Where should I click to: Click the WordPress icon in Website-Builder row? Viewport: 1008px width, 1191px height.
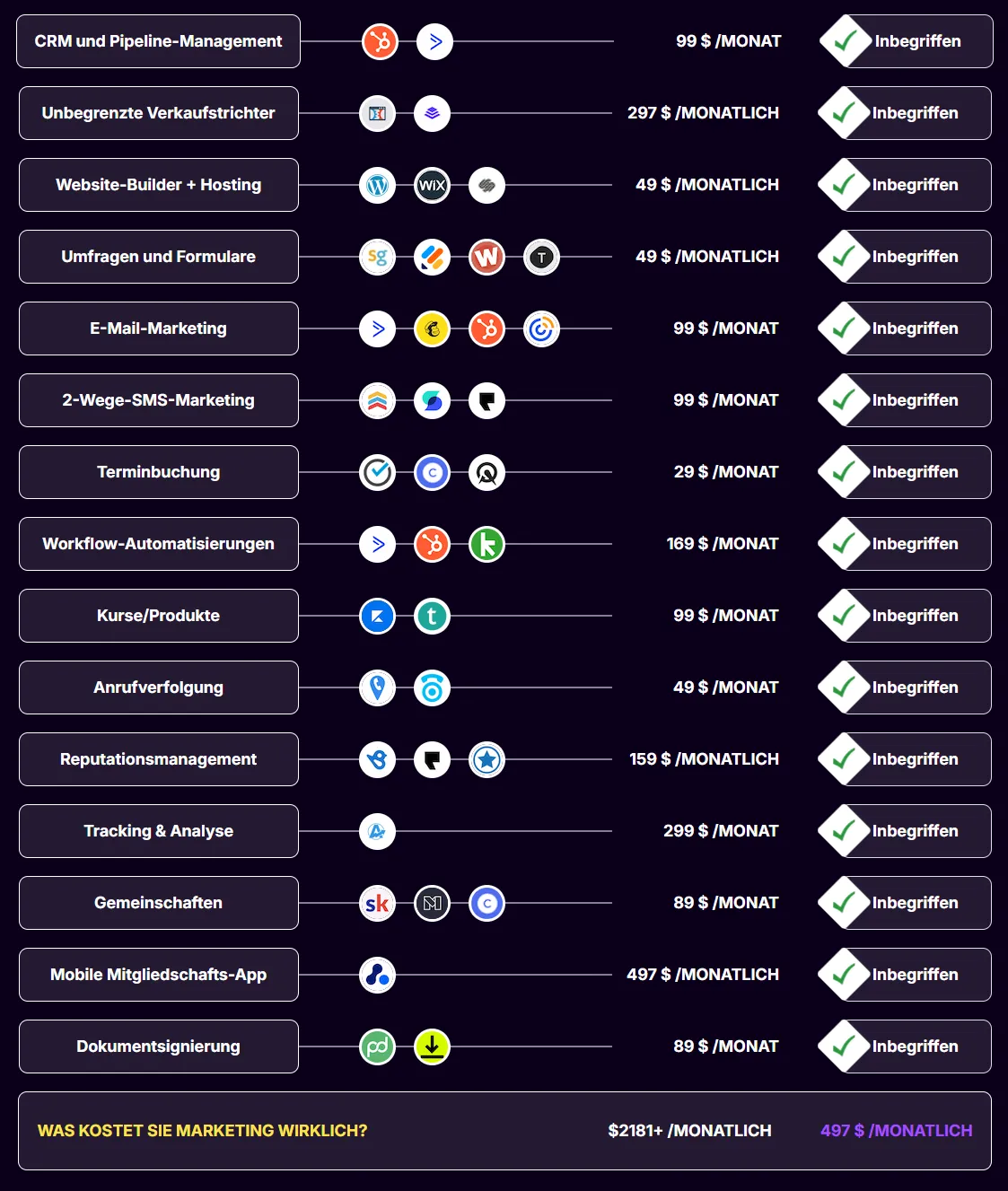[x=378, y=185]
